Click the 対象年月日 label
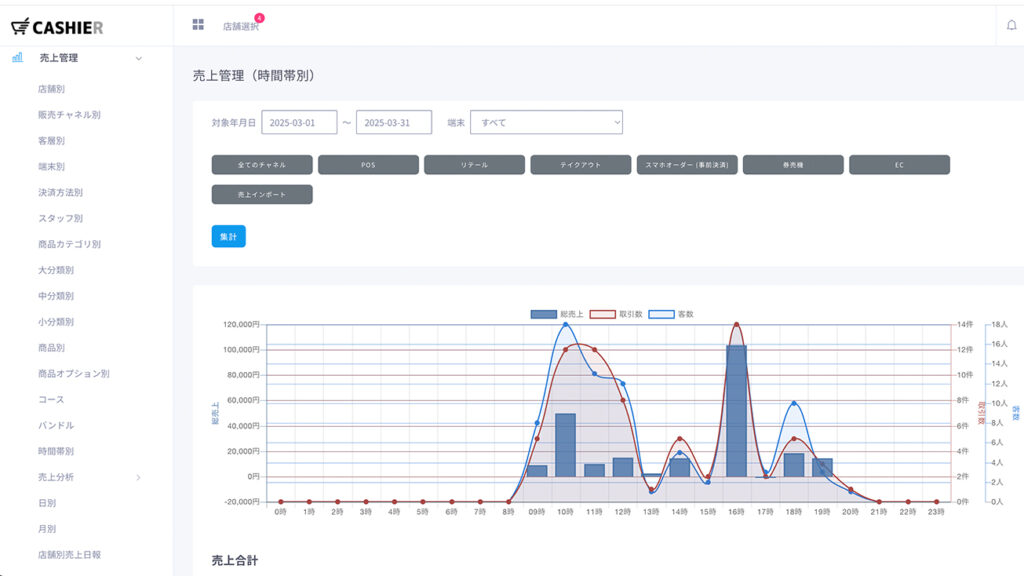This screenshot has width=1024, height=576. [x=233, y=123]
